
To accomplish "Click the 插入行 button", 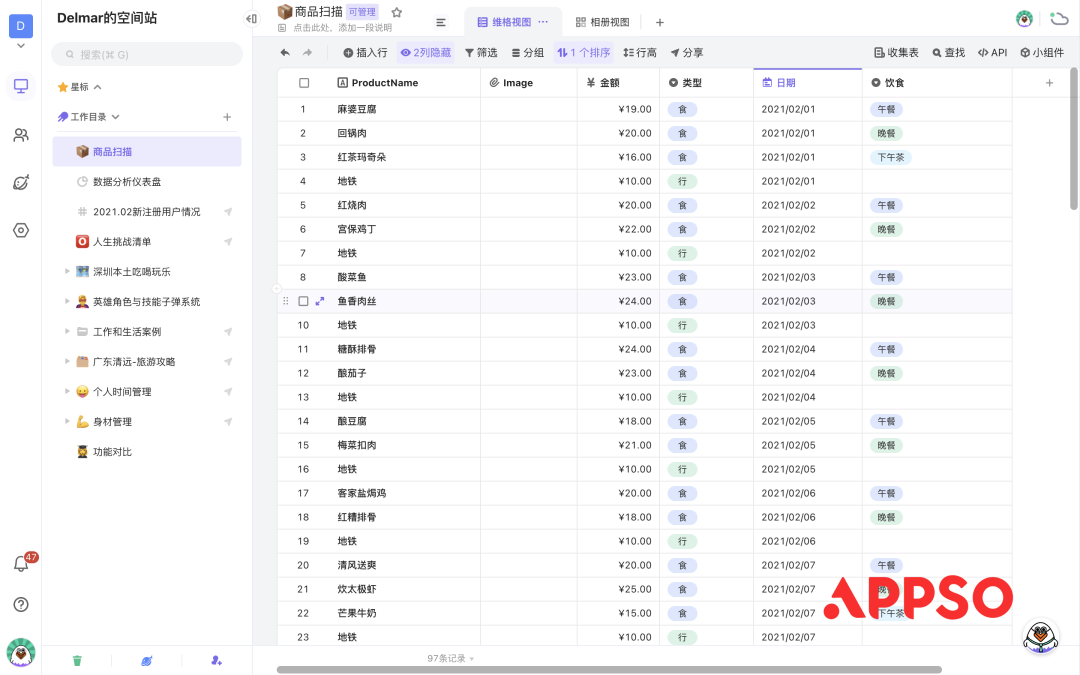I will 365,52.
